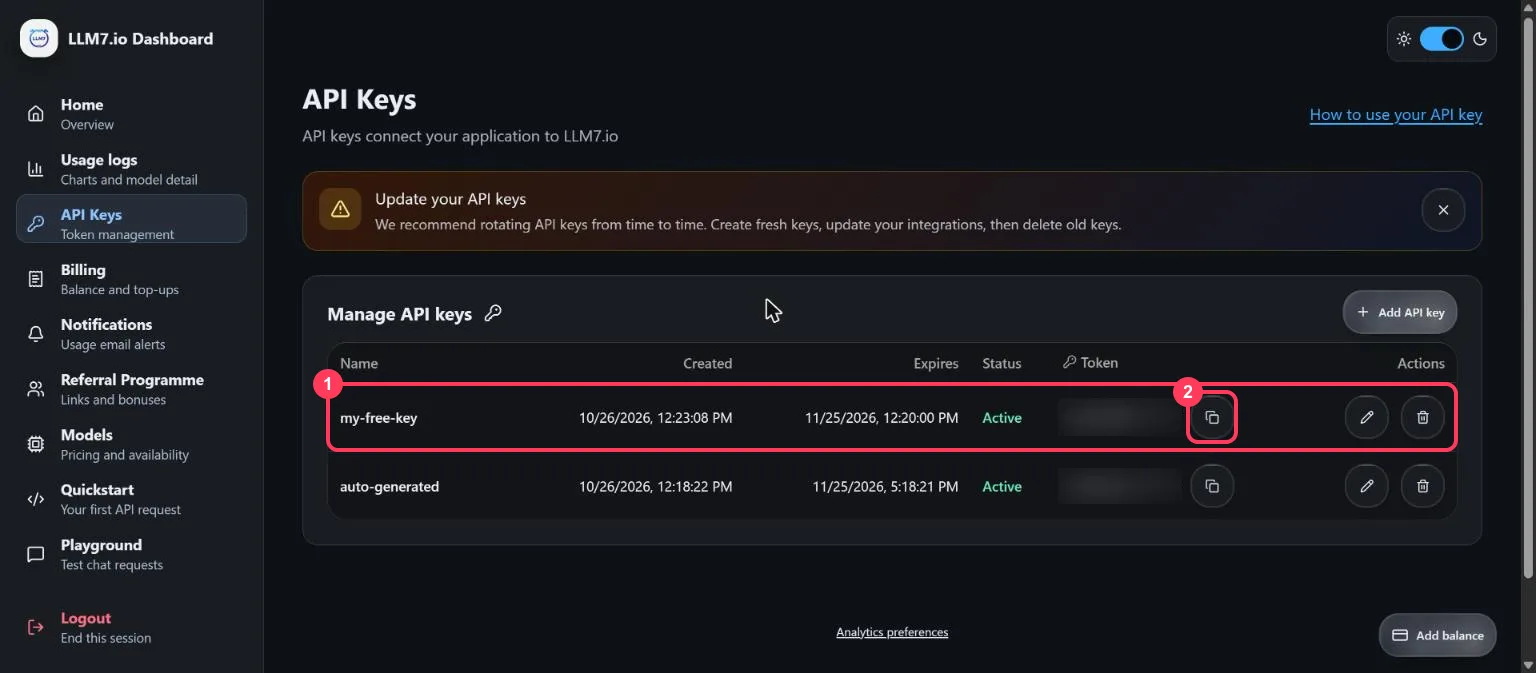
Task: Dismiss the Update your API keys banner
Action: click(x=1443, y=210)
